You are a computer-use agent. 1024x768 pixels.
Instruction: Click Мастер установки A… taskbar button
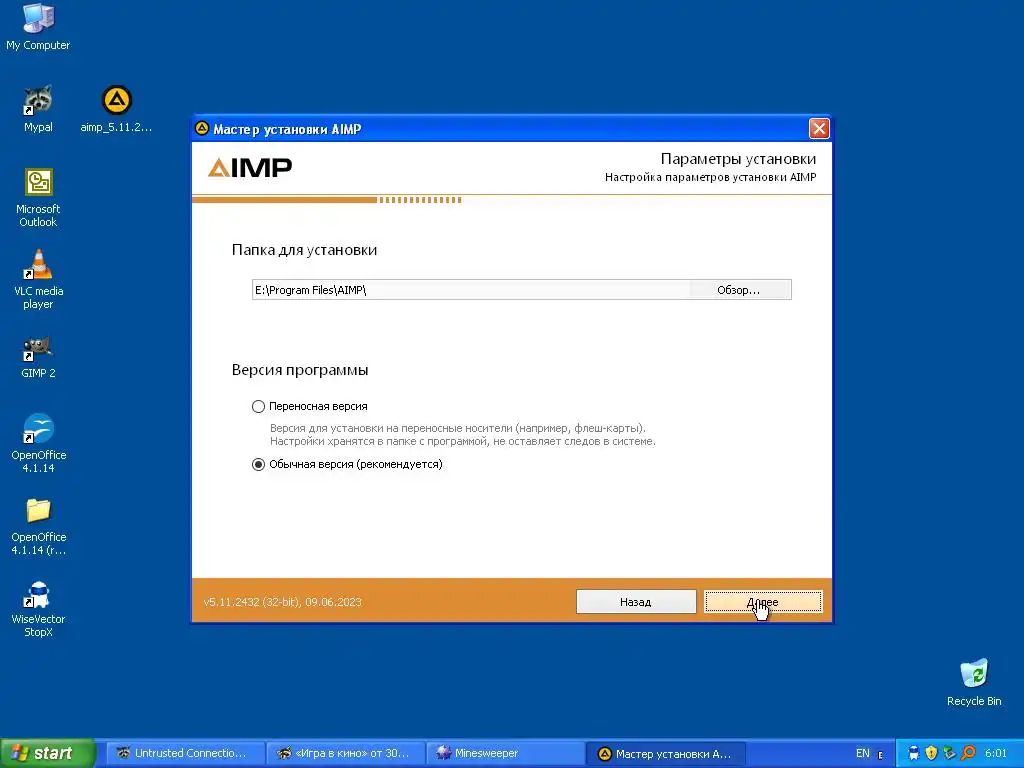666,753
